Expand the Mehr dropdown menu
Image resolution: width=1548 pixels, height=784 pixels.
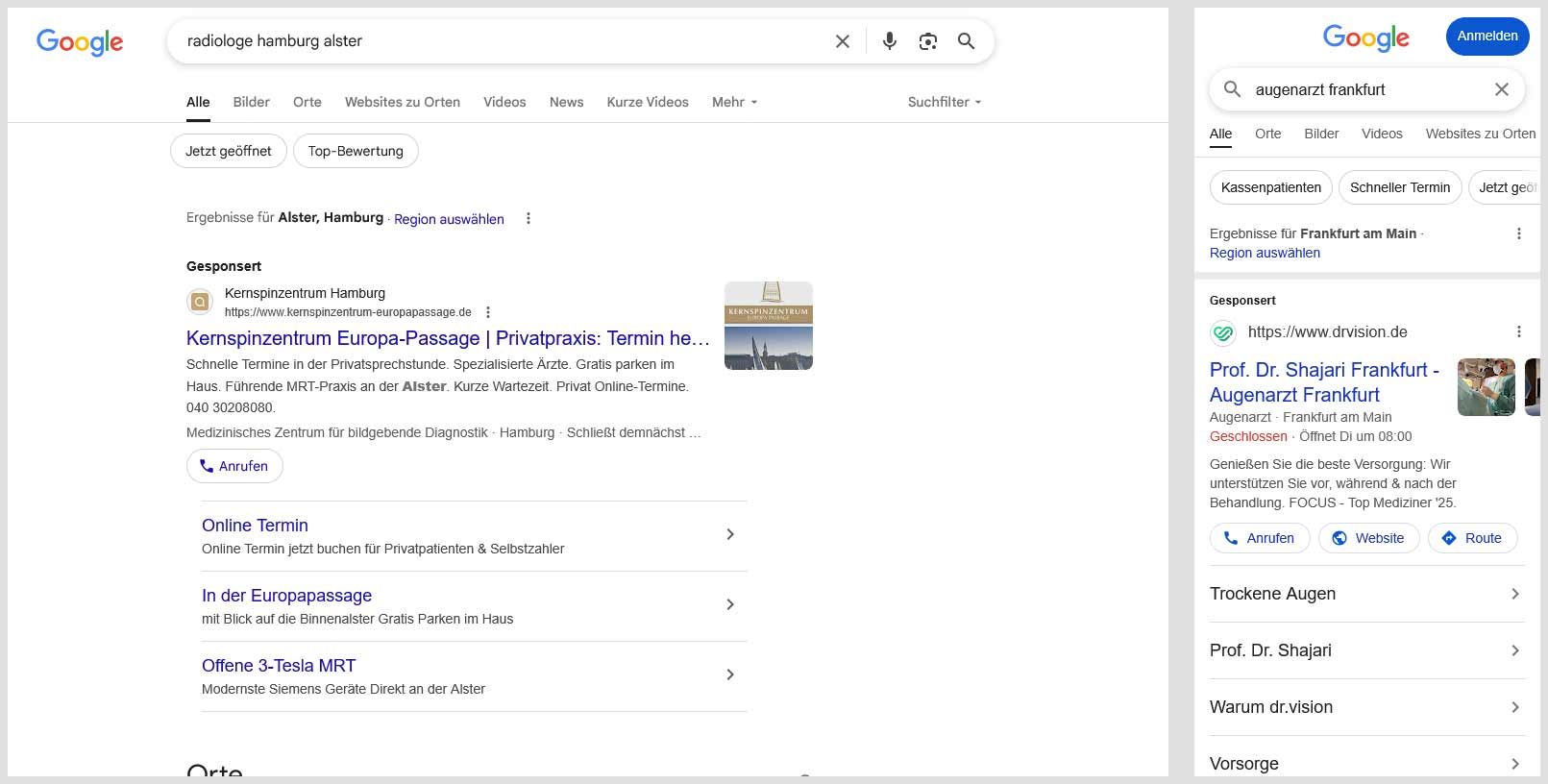pos(735,102)
